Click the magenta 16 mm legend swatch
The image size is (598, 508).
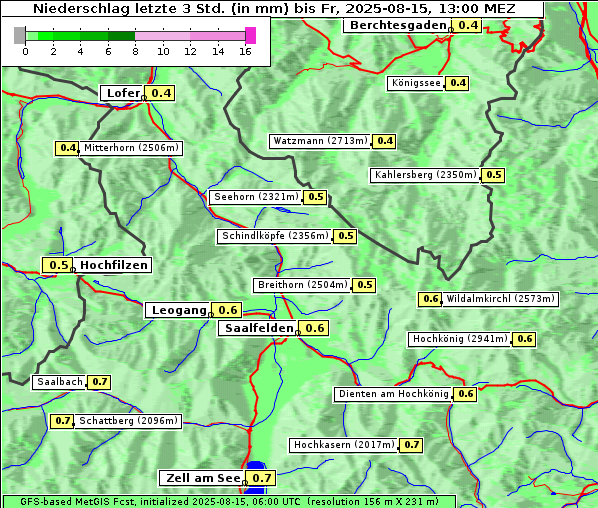251,35
